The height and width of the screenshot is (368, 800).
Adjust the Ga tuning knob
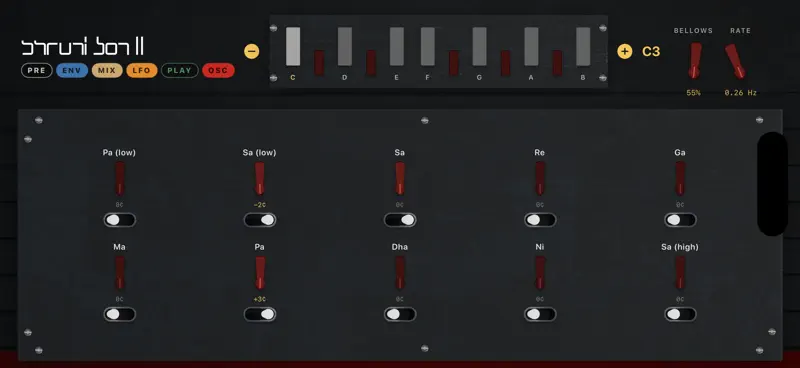tap(681, 179)
